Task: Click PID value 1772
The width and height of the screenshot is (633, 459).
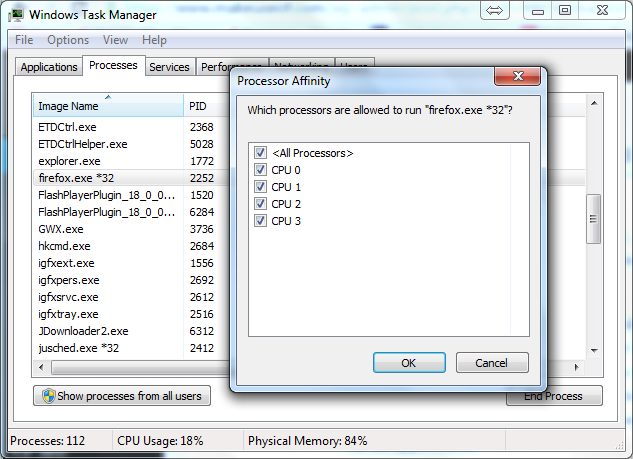Action: [202, 161]
